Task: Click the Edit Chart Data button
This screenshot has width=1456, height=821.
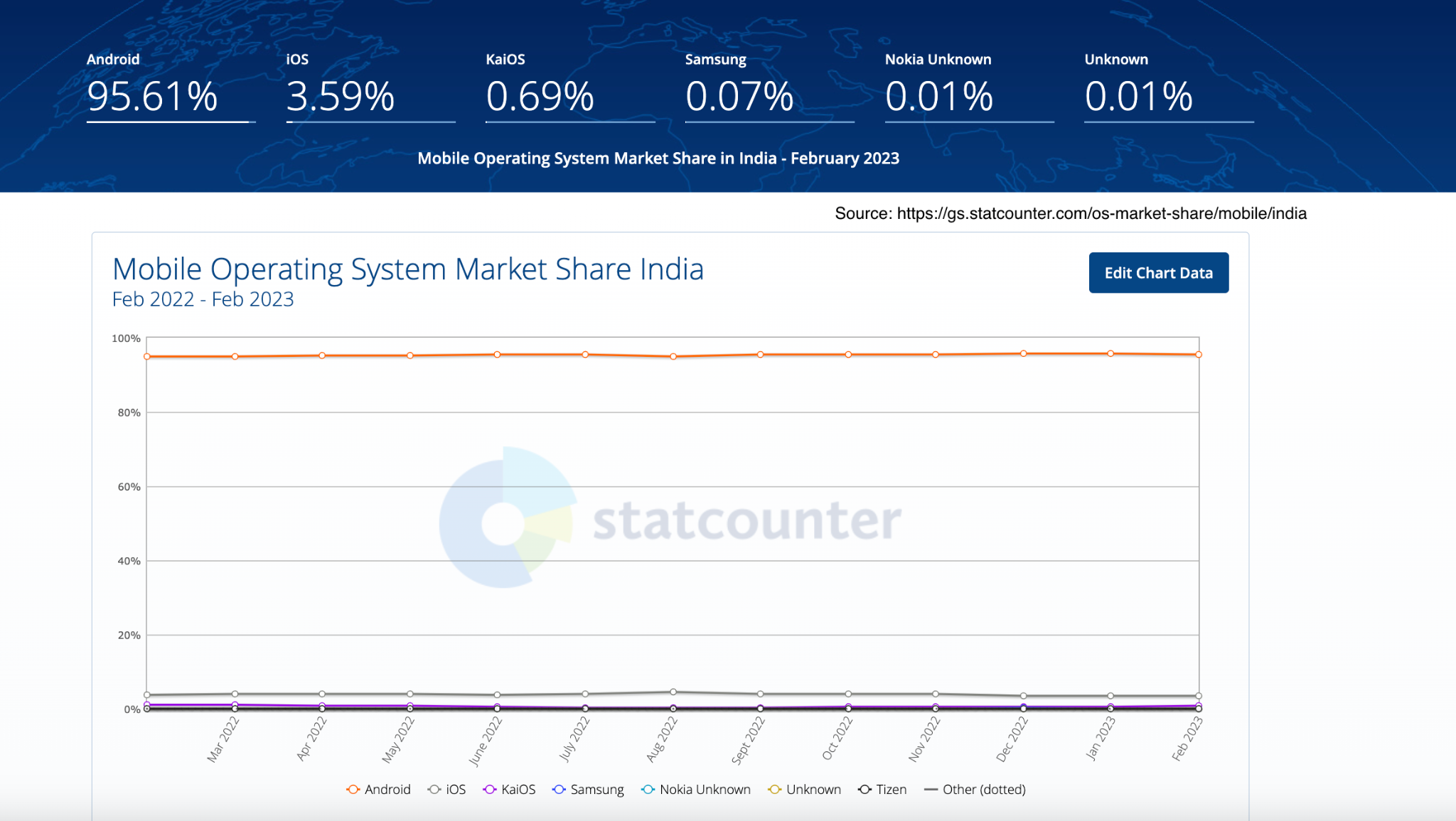Action: (1158, 273)
